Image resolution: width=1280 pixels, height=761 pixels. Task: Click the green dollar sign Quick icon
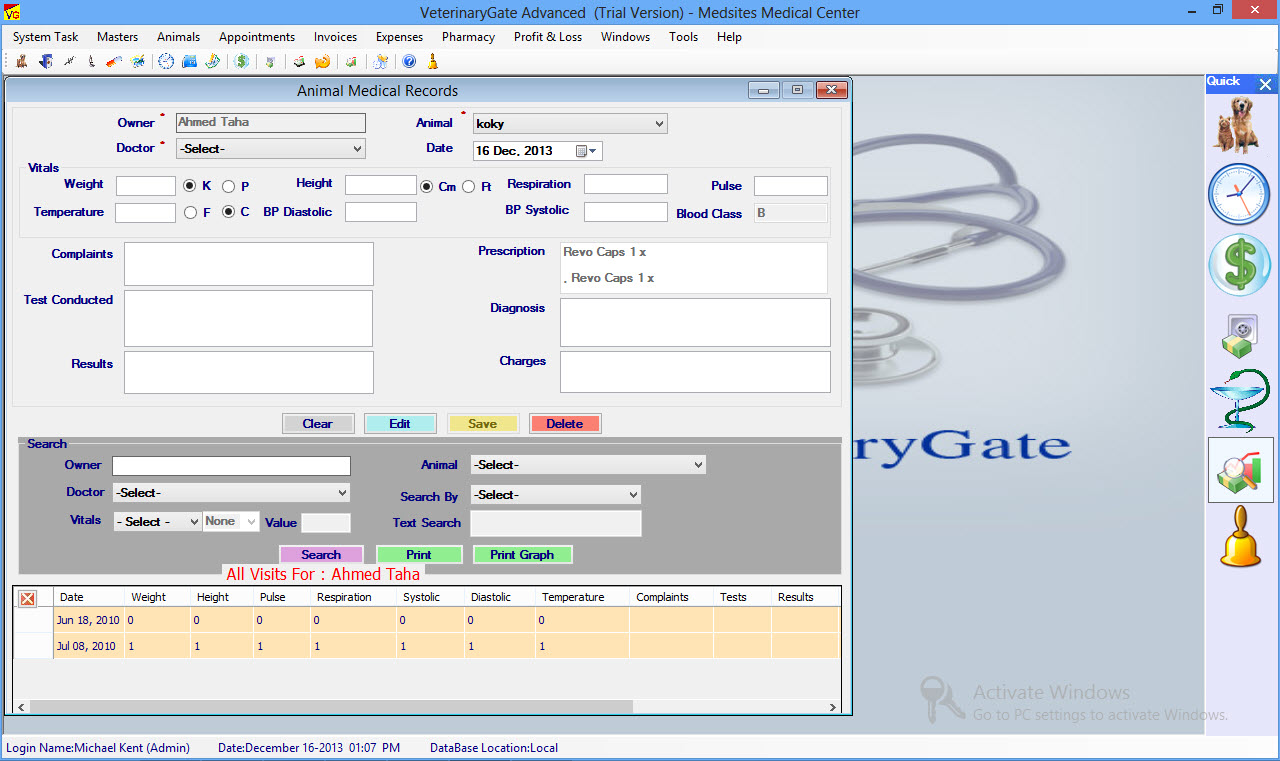tap(1238, 266)
